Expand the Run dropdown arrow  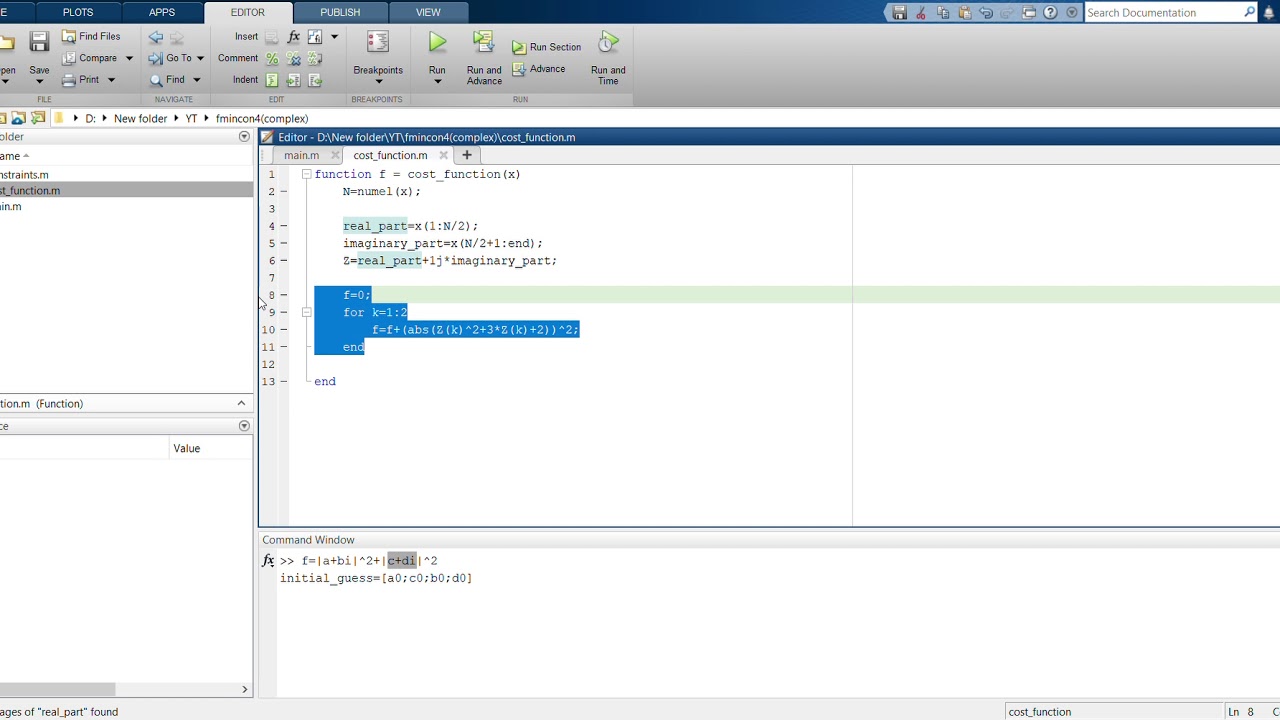[437, 82]
